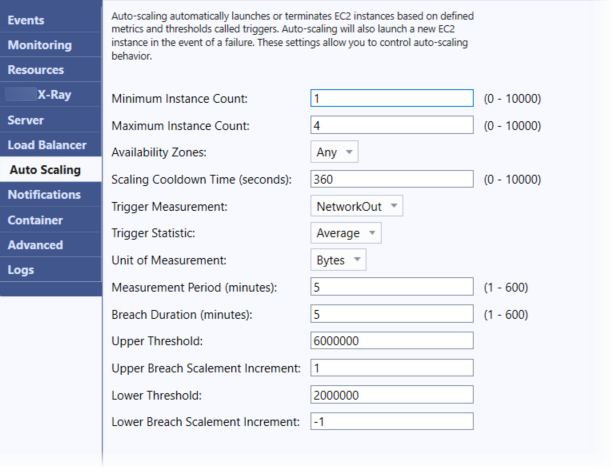The height and width of the screenshot is (468, 613).
Task: Click the Minimum Instance Count field
Action: pyautogui.click(x=391, y=98)
